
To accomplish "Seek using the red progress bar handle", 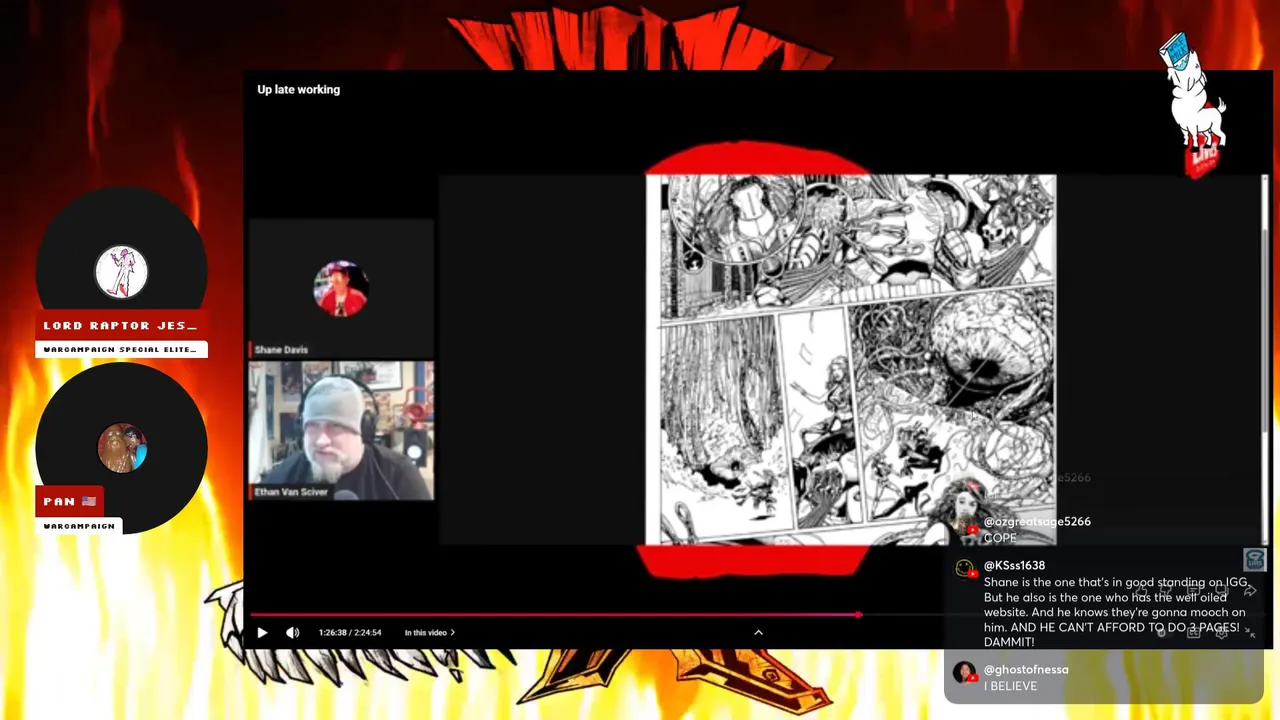I will 858,614.
